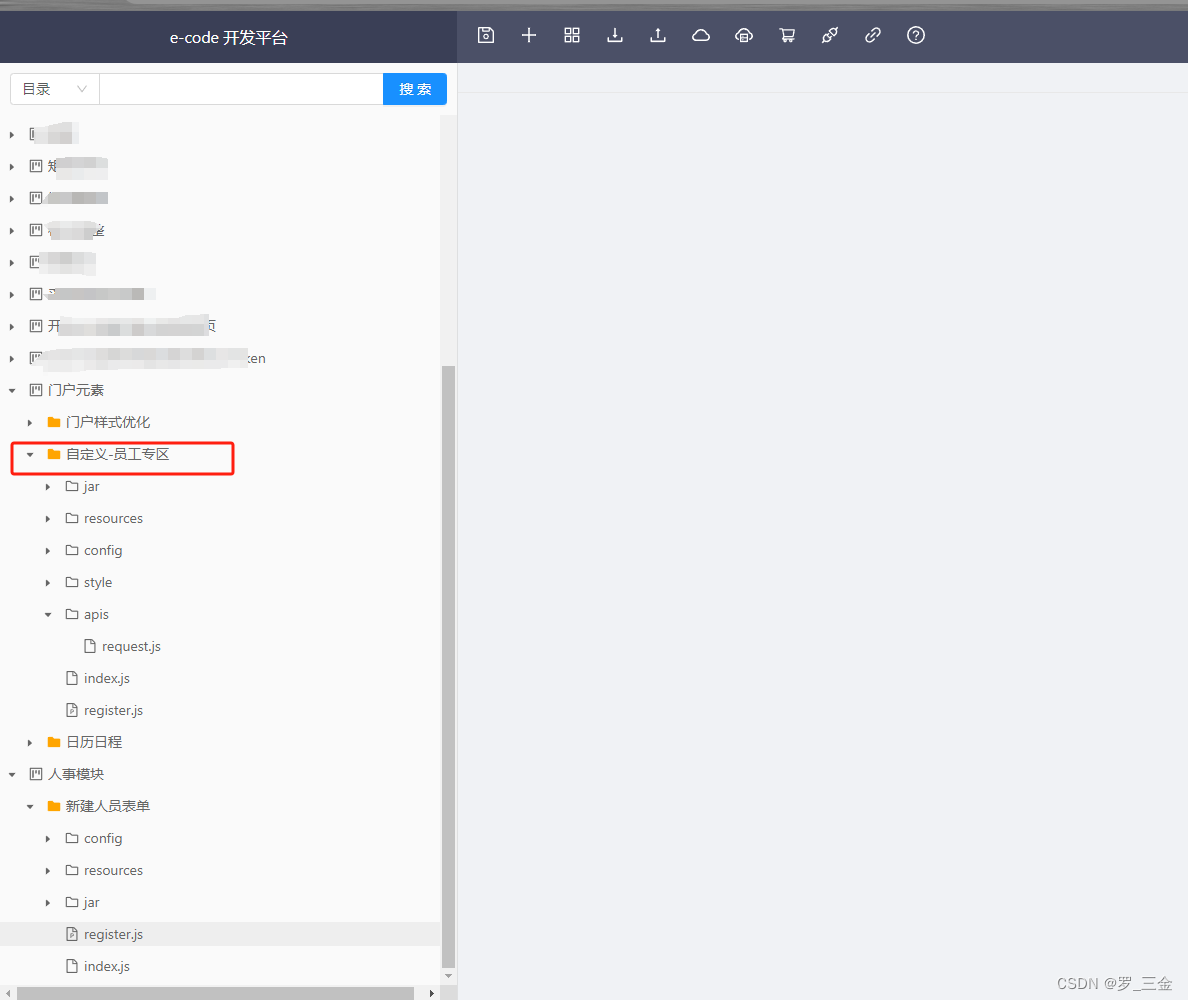
Task: Click the 搜索 search button
Action: coord(415,89)
